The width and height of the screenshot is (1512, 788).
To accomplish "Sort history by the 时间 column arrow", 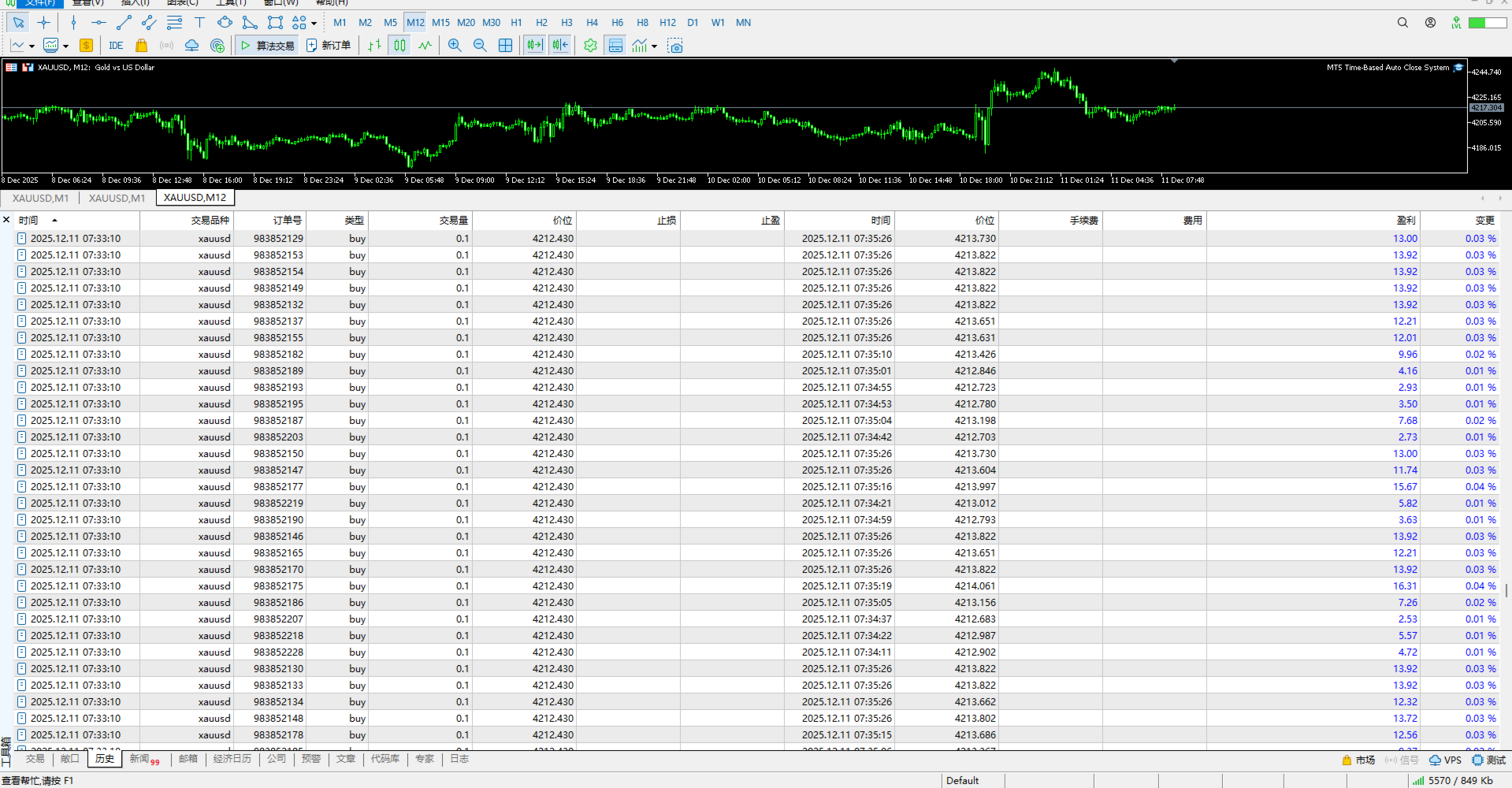I will click(54, 221).
